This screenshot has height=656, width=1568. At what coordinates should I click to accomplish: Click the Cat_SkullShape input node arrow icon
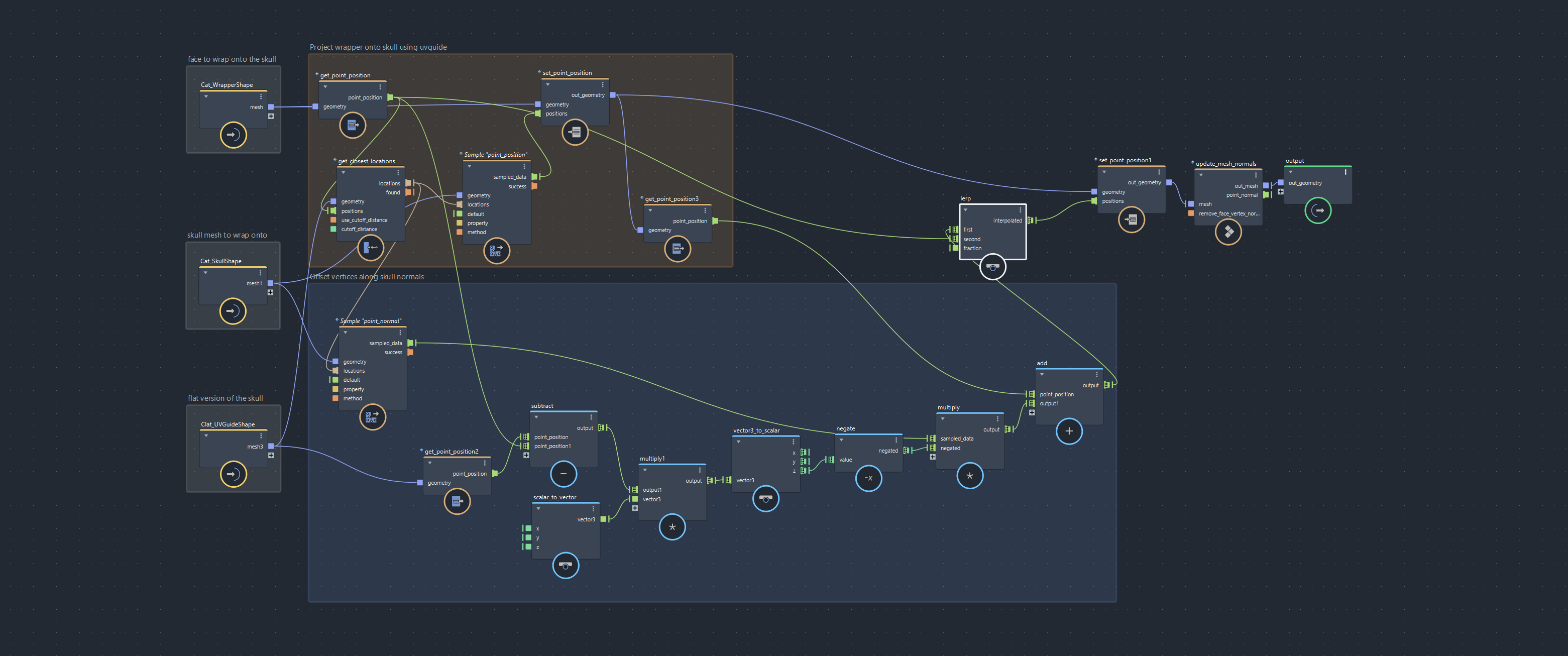point(233,311)
